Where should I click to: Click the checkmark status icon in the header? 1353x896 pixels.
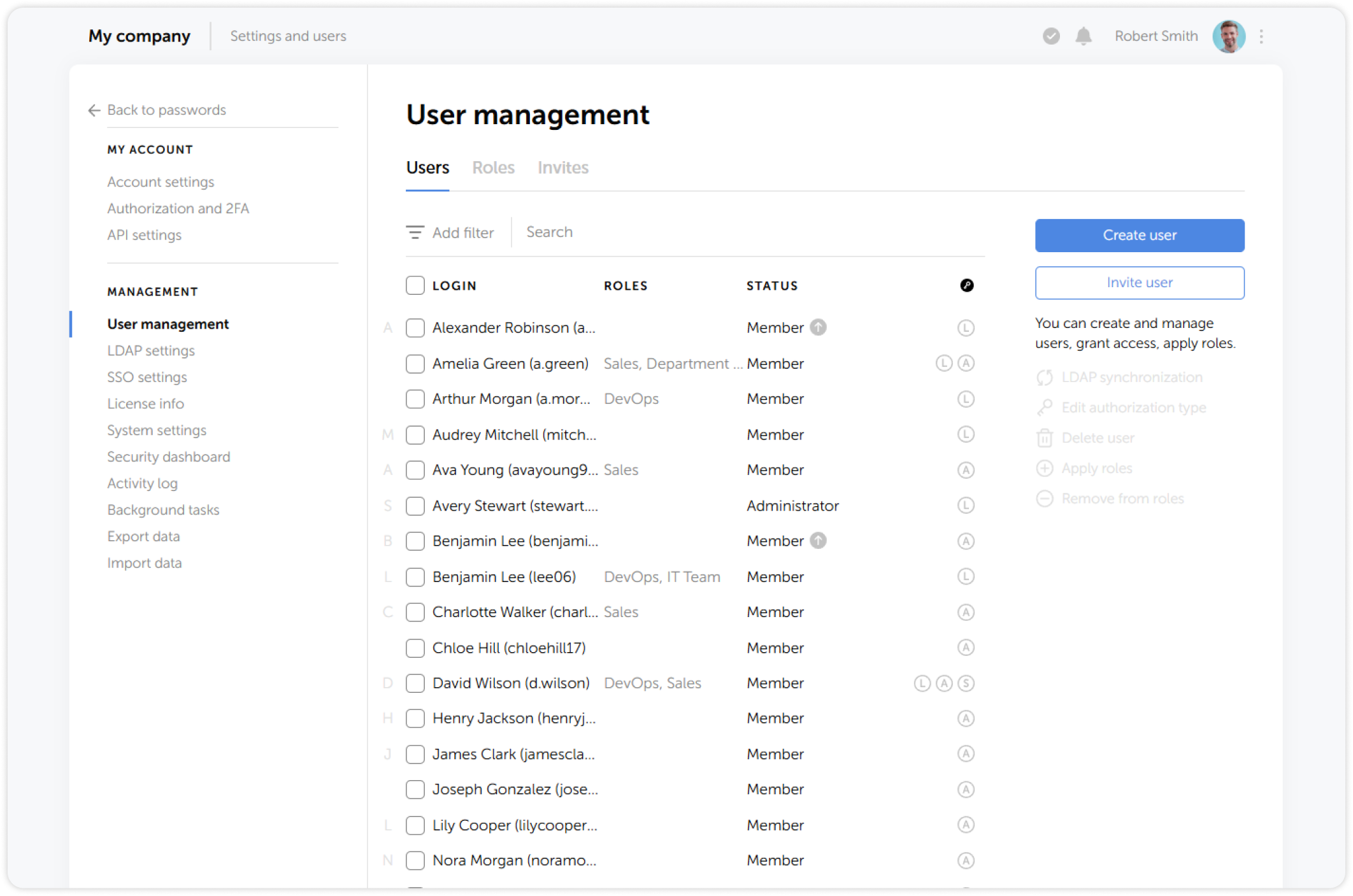pos(1050,36)
